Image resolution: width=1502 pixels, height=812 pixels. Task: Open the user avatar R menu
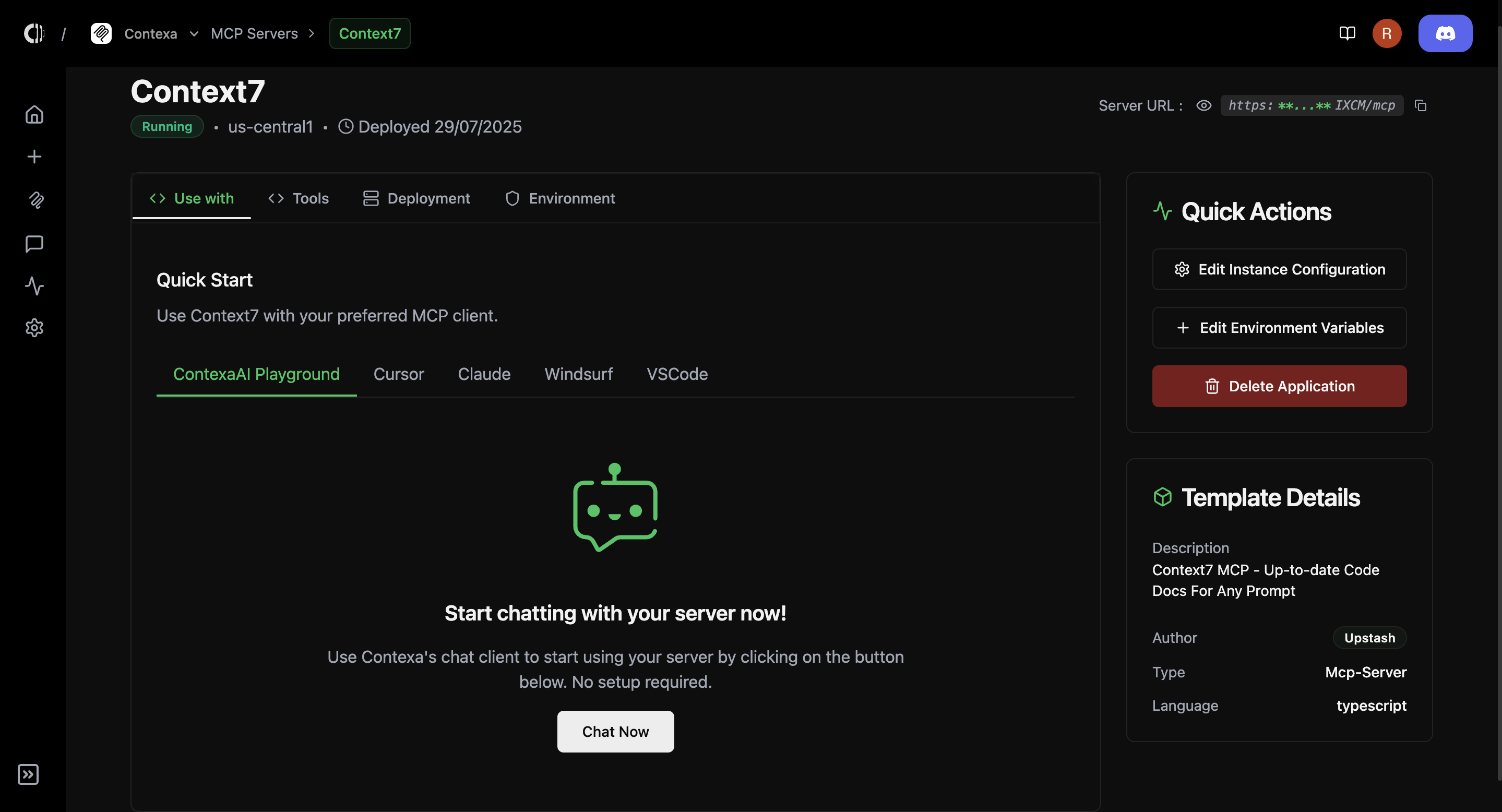click(x=1387, y=33)
